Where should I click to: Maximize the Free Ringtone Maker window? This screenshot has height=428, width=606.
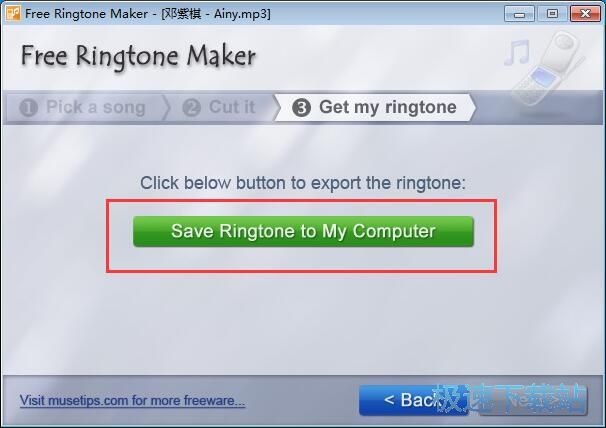click(552, 14)
